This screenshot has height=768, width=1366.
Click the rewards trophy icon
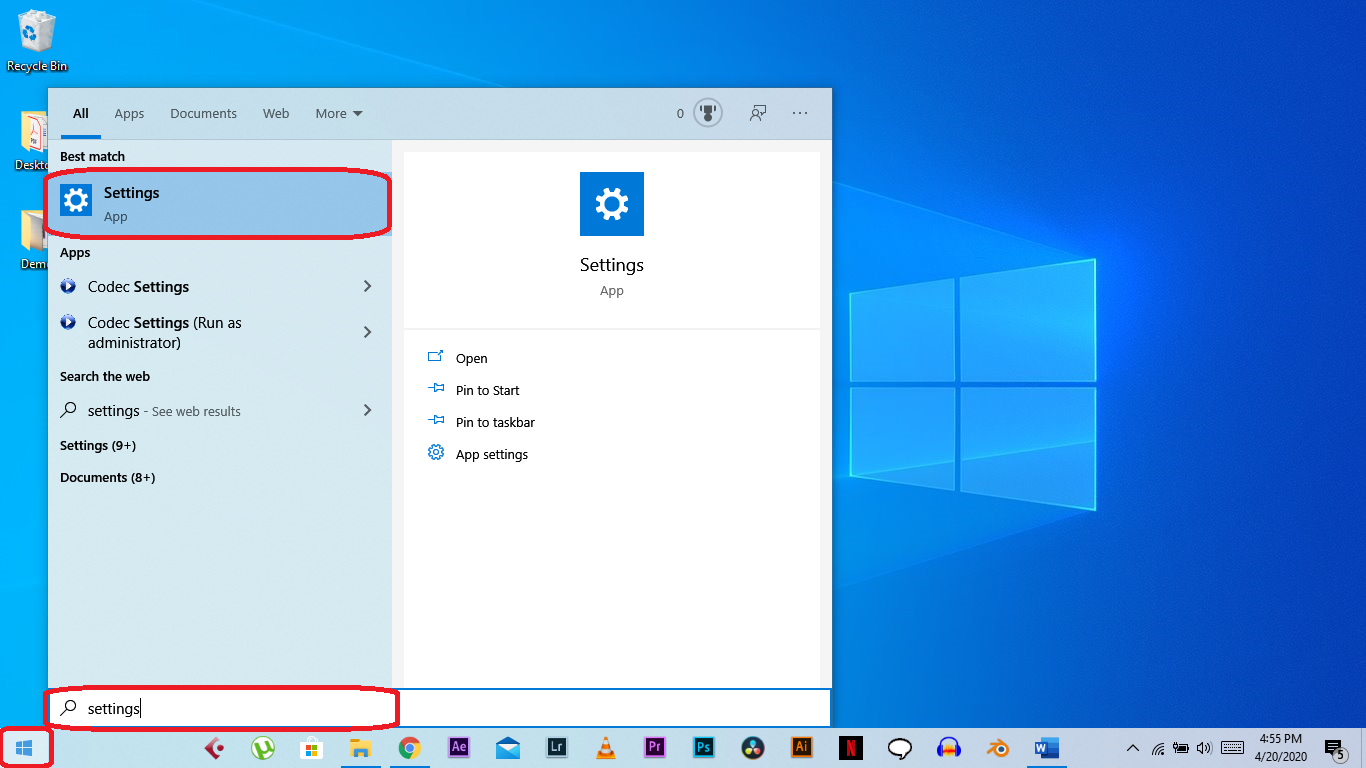click(x=708, y=113)
